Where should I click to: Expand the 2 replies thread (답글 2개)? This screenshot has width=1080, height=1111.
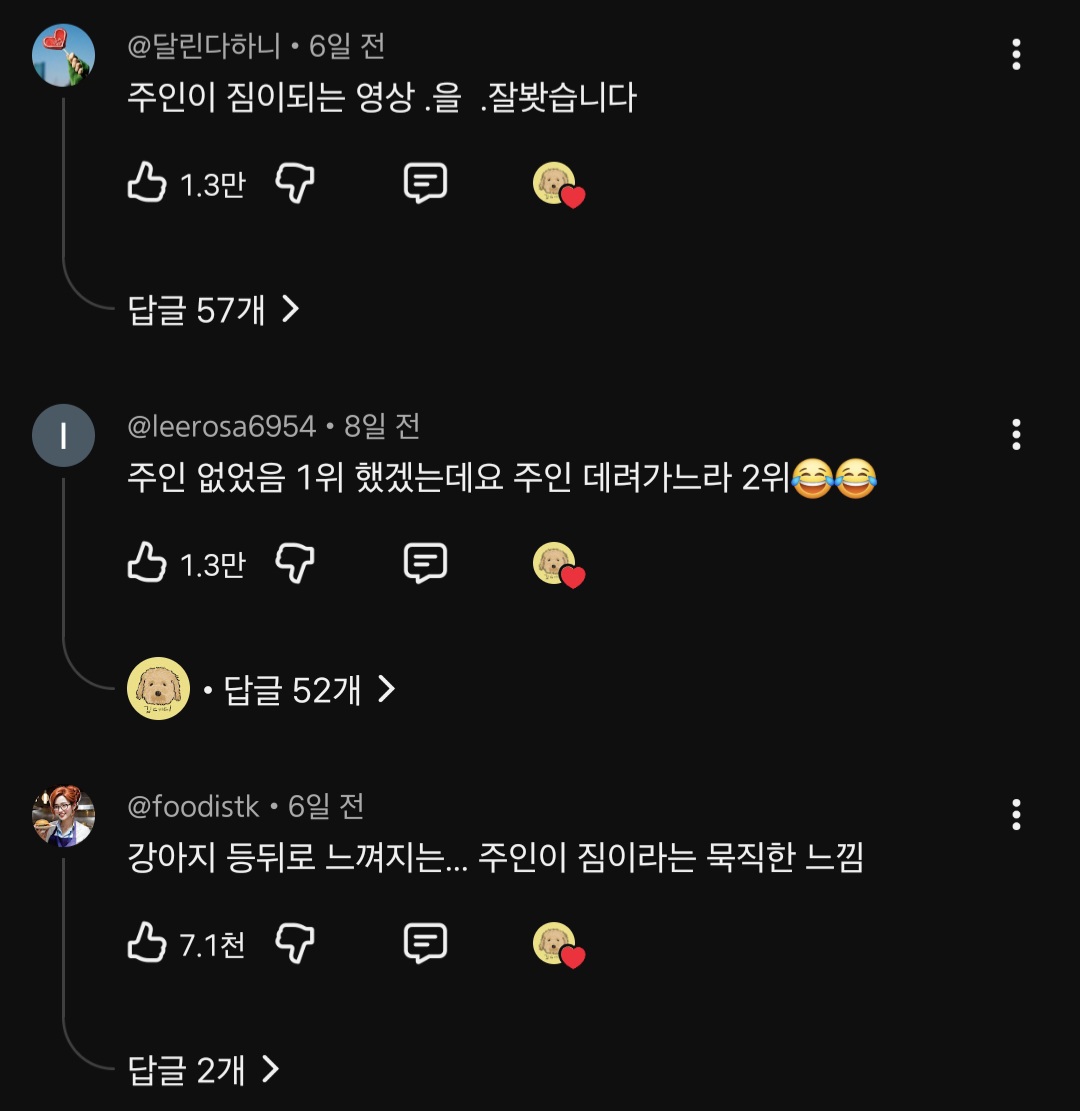click(204, 1070)
